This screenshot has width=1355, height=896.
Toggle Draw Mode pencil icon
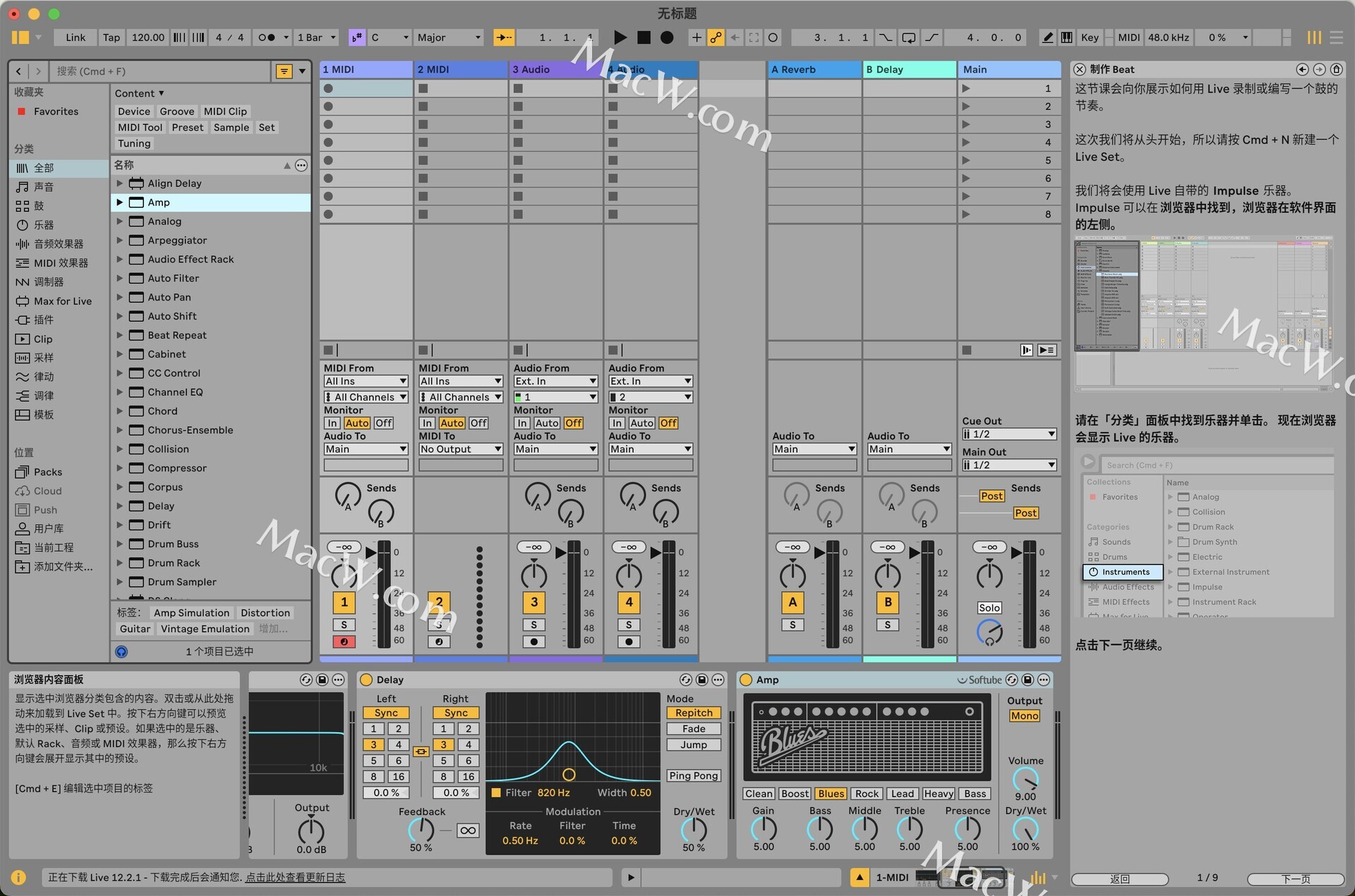1048,37
